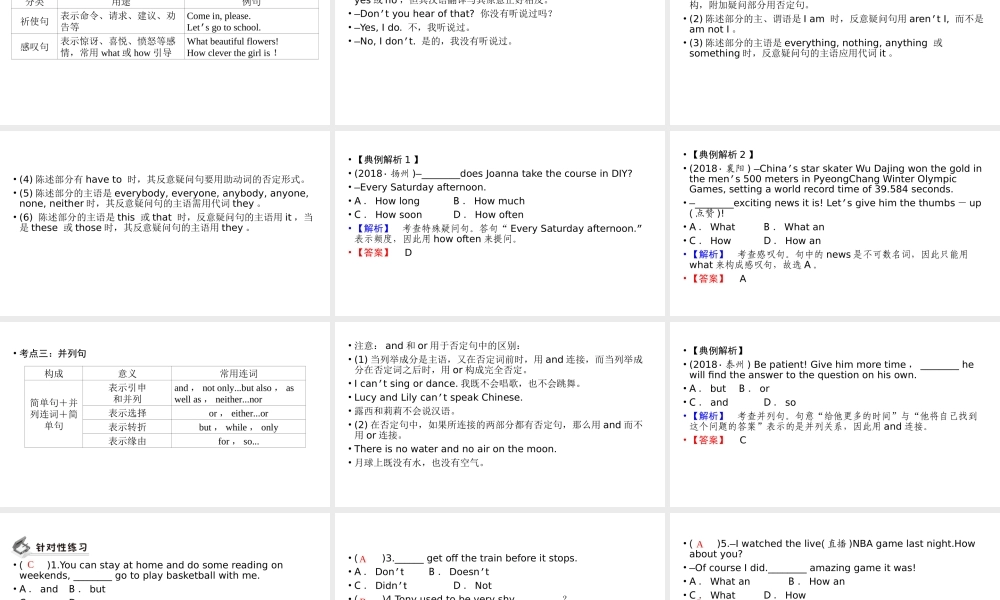Open the slide showing the 祈使句 and 感叹句 table

click(165, 62)
